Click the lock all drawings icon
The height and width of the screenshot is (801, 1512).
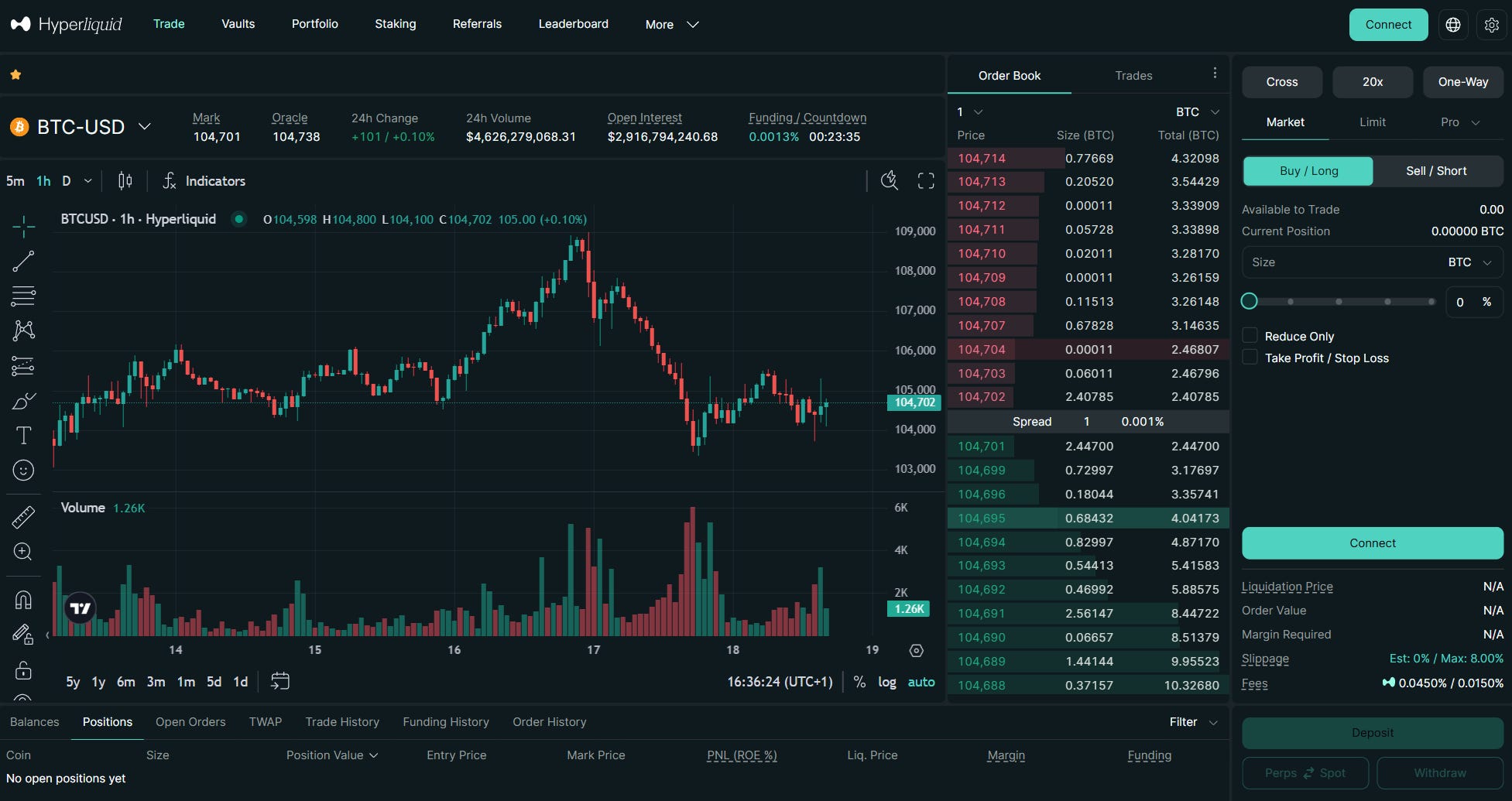click(x=23, y=669)
